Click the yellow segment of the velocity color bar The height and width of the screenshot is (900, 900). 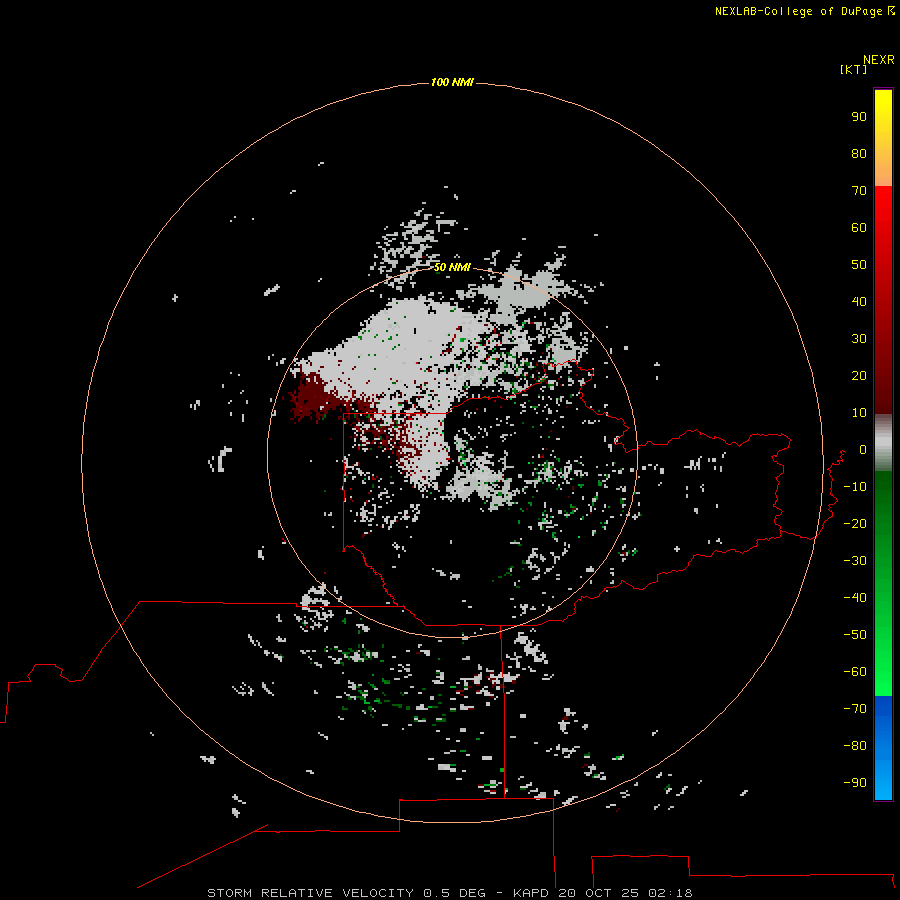(883, 137)
